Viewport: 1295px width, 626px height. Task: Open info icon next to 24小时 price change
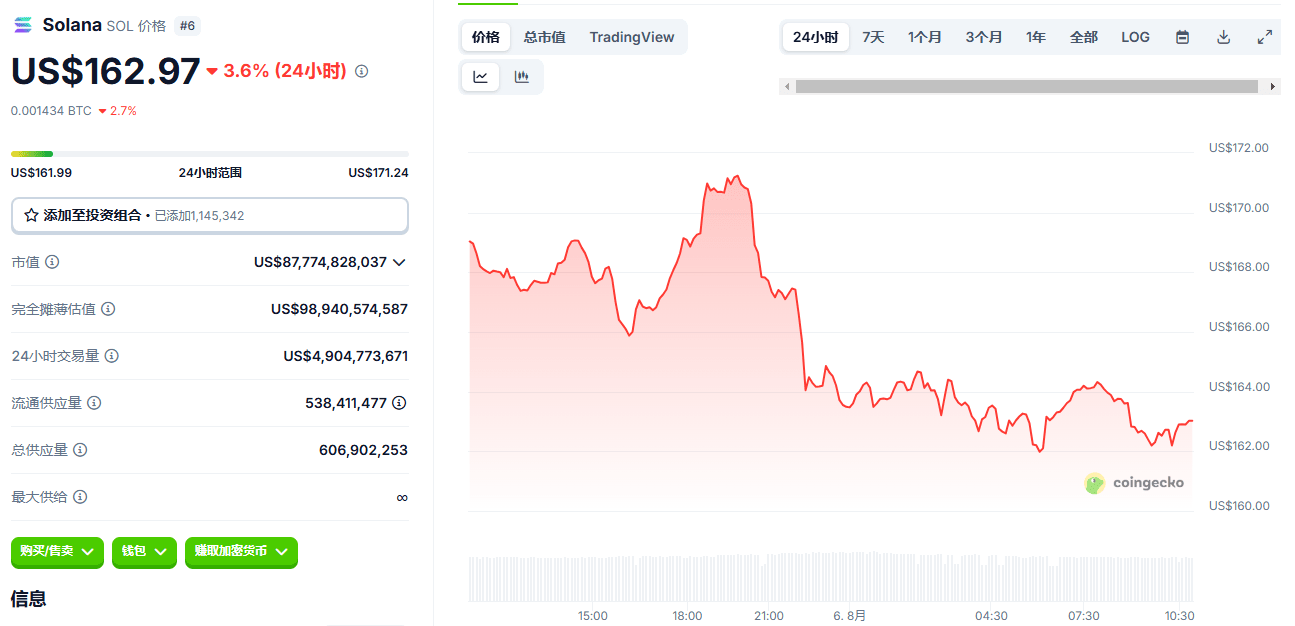[362, 71]
